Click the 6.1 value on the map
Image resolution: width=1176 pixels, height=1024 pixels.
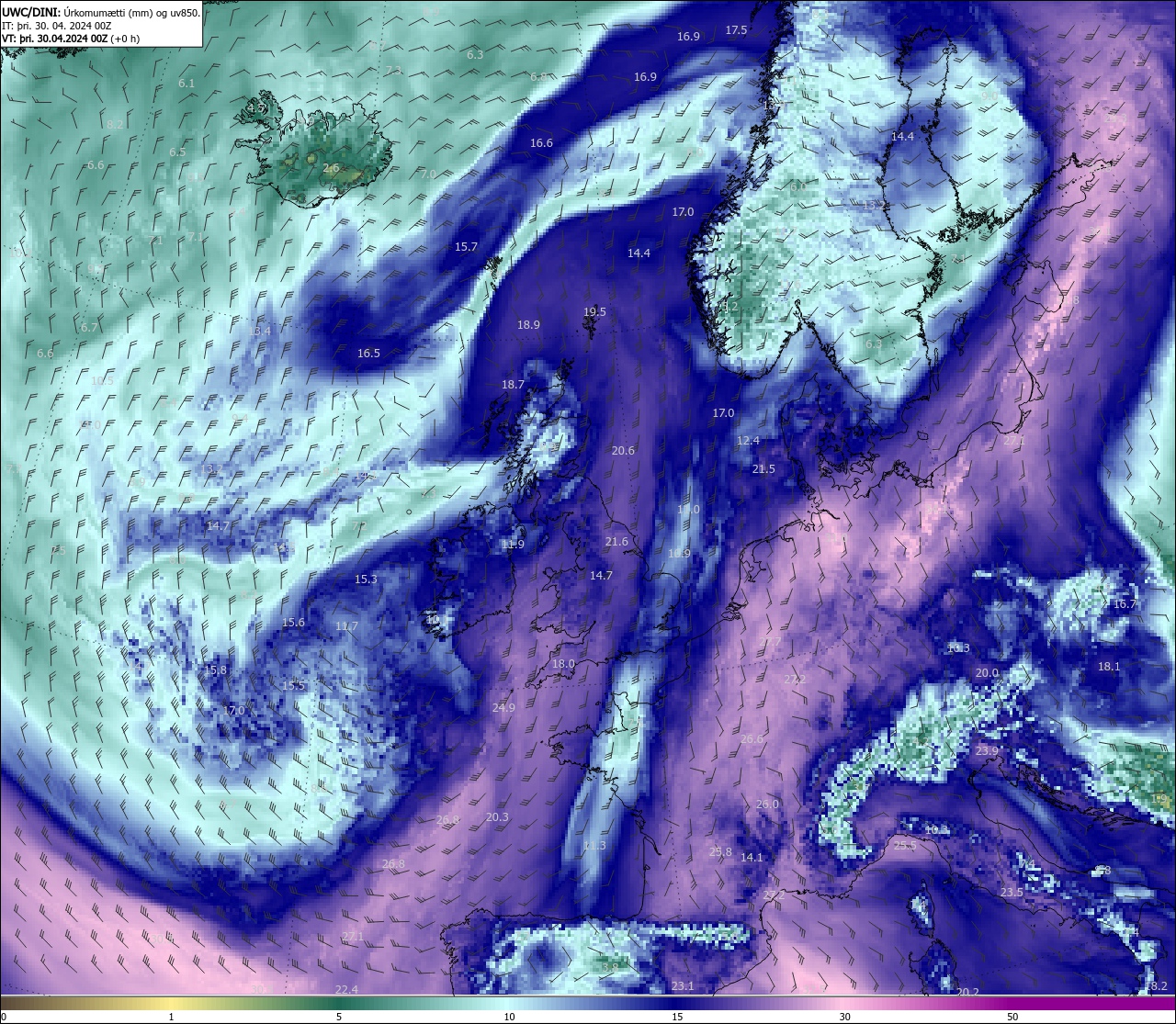pyautogui.click(x=187, y=84)
